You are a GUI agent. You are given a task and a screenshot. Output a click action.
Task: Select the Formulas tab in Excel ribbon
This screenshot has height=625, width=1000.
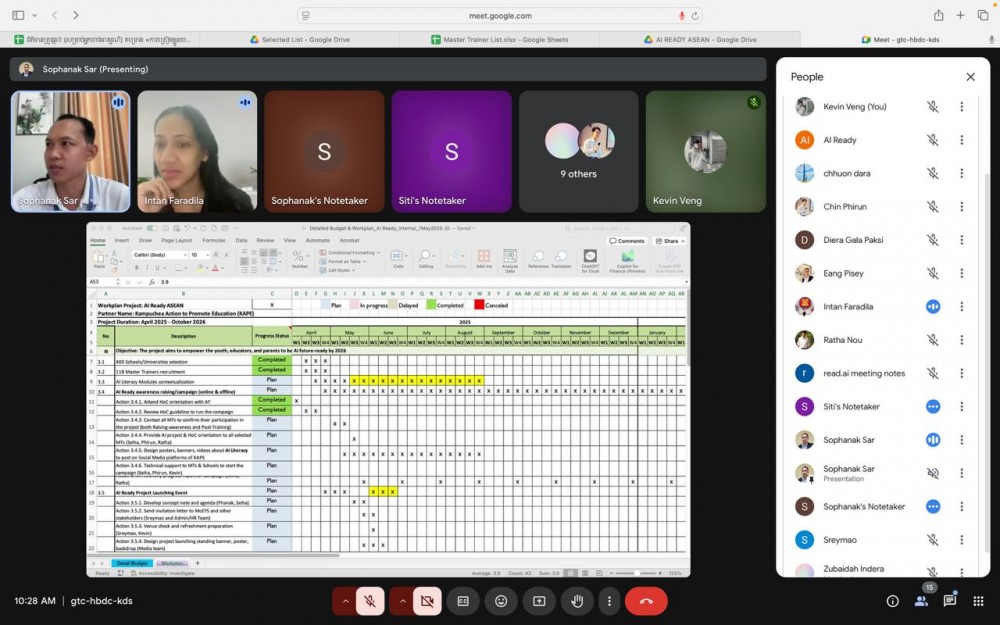tap(214, 240)
